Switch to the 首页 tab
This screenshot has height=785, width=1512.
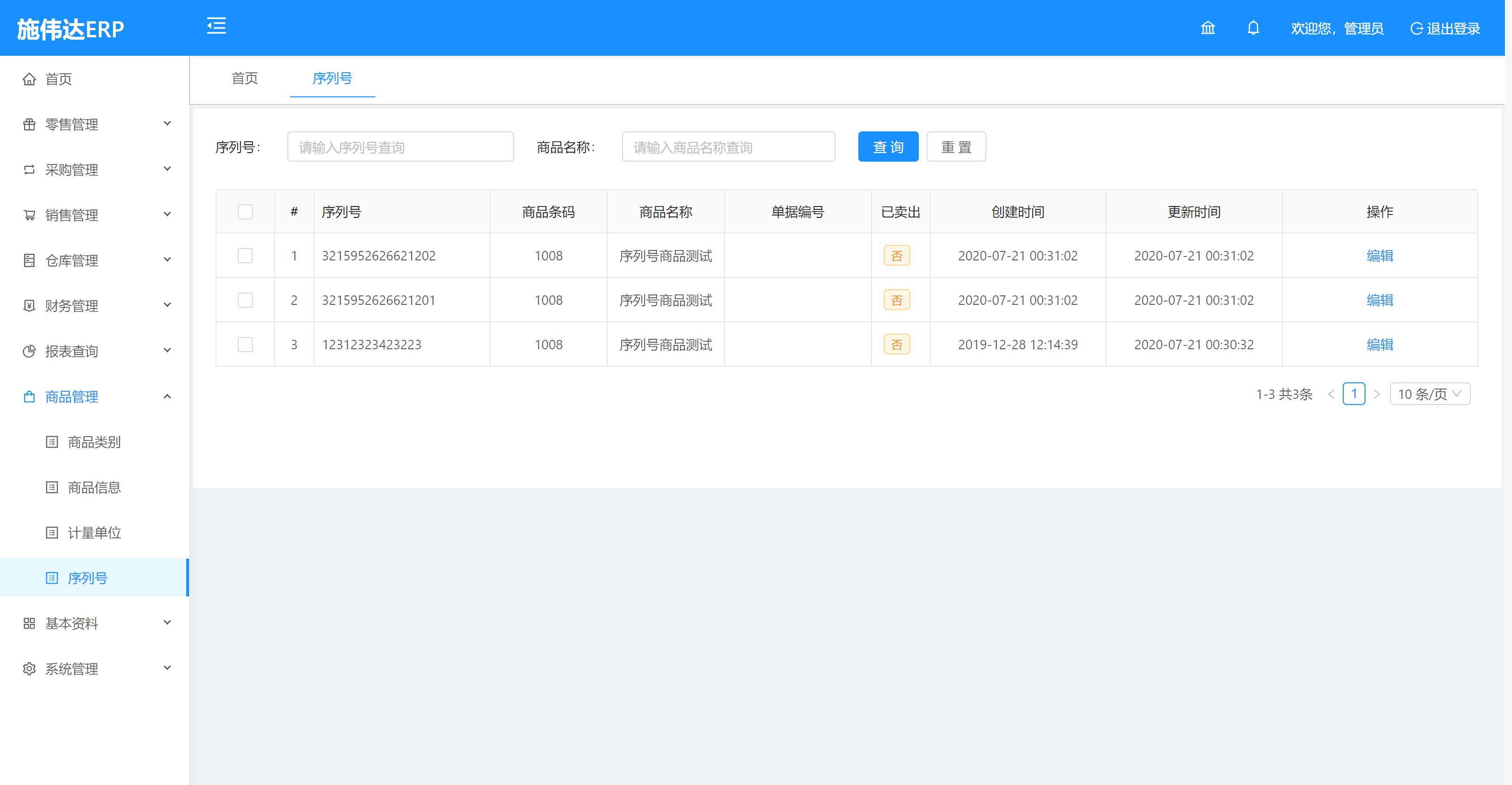[244, 78]
